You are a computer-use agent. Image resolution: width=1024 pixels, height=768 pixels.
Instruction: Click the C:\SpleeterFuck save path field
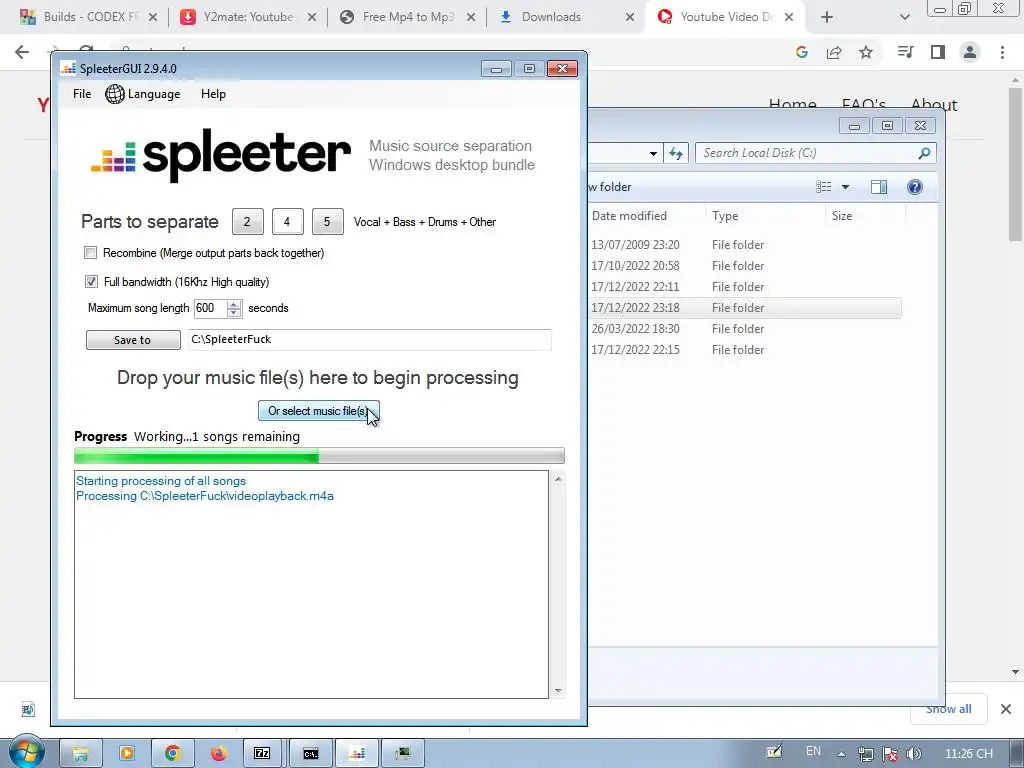click(370, 340)
